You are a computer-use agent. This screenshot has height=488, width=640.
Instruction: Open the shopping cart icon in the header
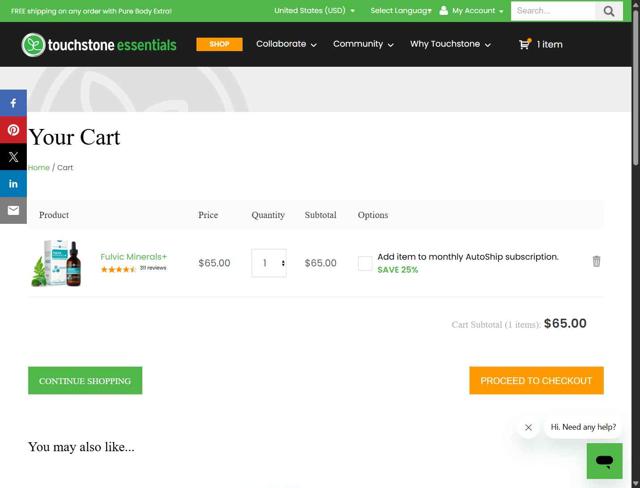[x=524, y=44]
